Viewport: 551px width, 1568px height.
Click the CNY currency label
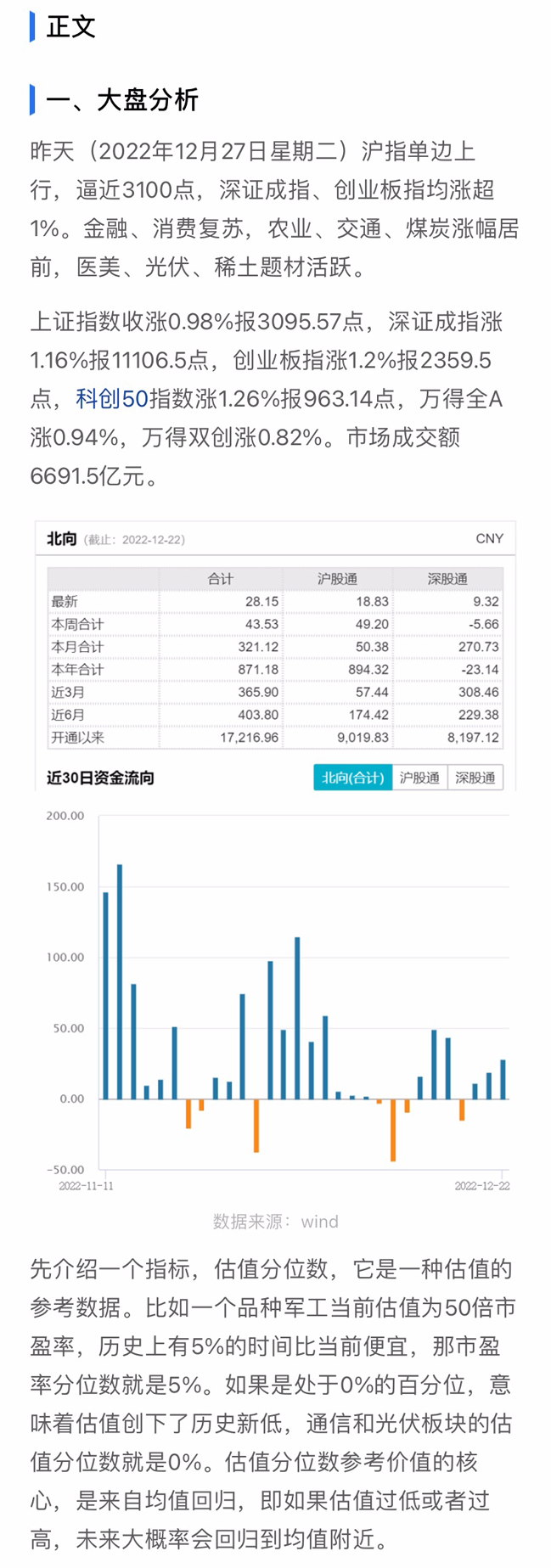489,539
